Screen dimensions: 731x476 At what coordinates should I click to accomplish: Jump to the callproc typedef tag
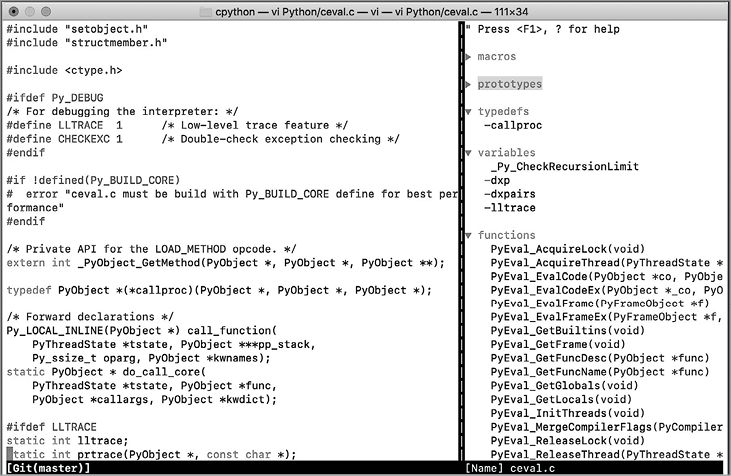point(514,125)
